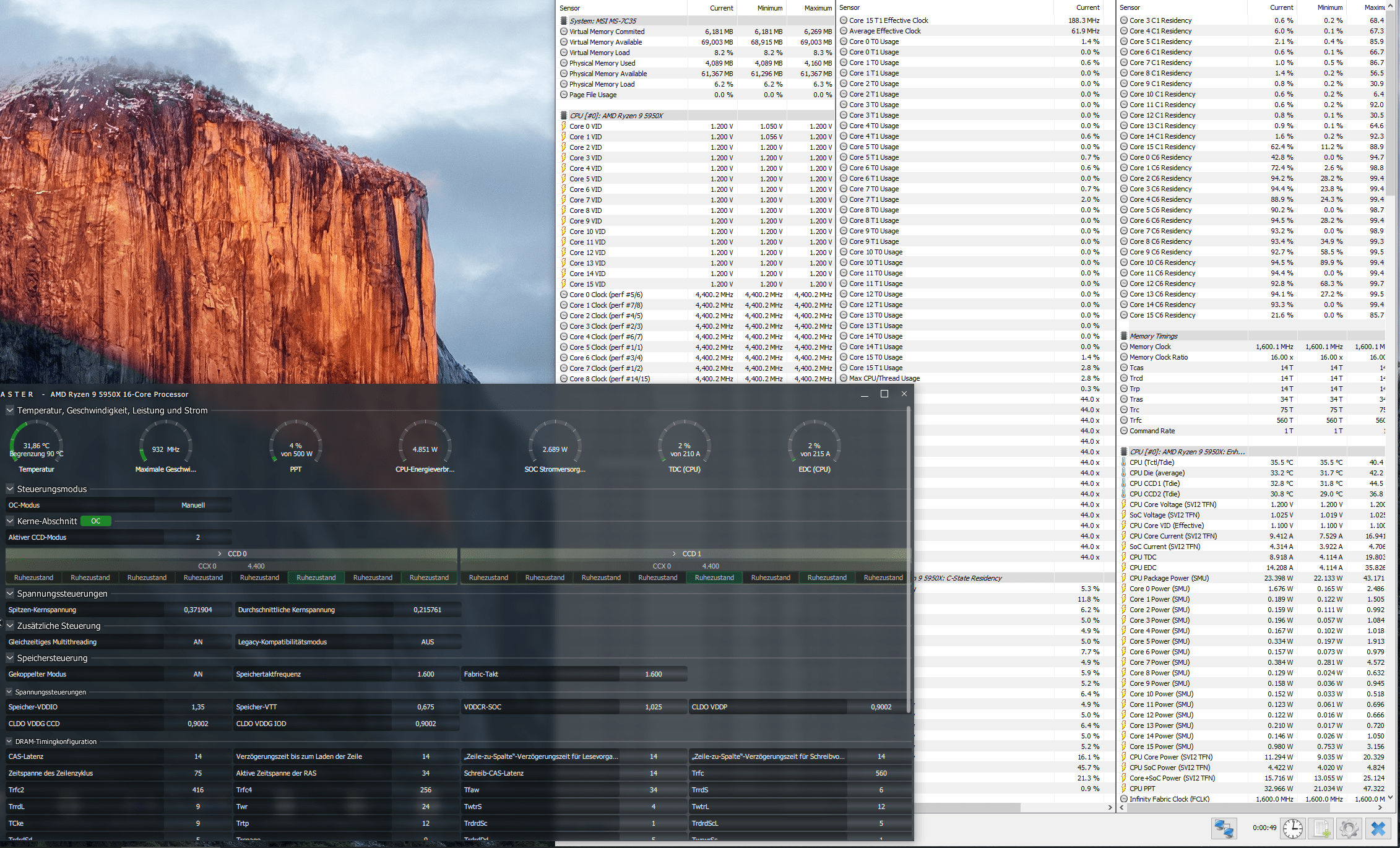Click the Speicher-VDDIO value 1,35
Viewport: 1400px width, 848px height.
(x=198, y=707)
